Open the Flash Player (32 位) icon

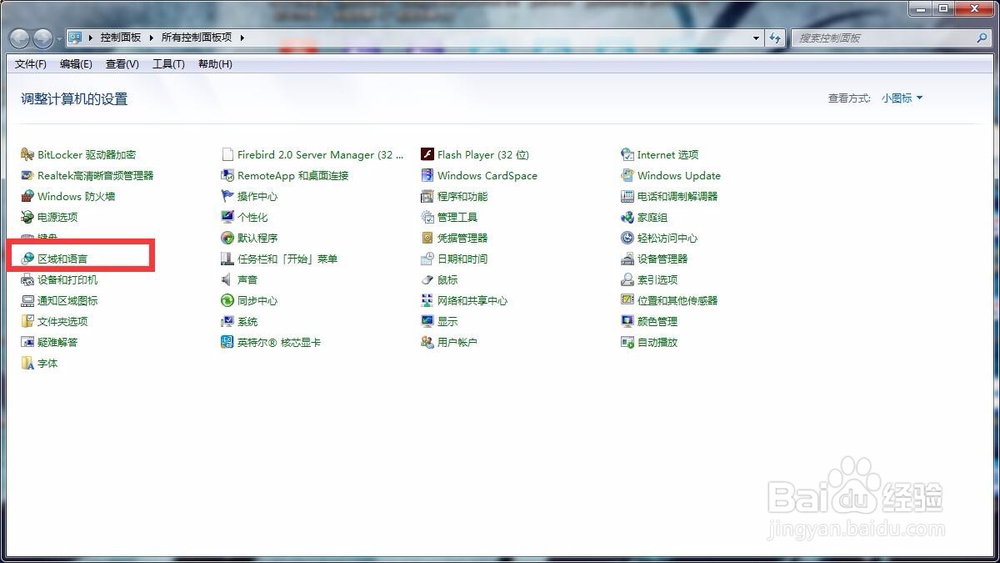point(427,154)
